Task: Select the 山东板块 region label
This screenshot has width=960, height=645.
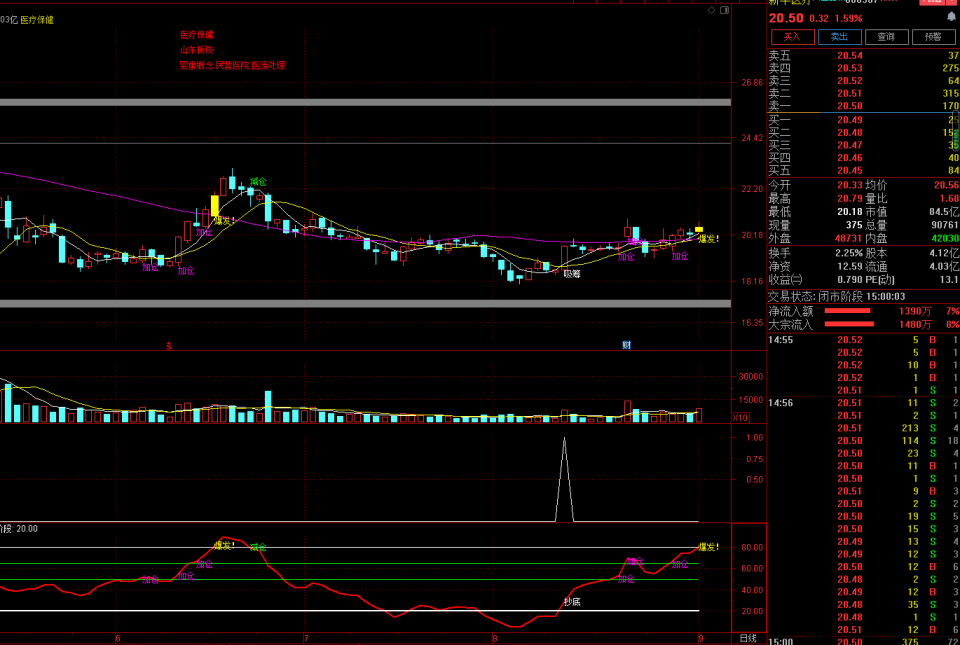Action: coord(197,50)
